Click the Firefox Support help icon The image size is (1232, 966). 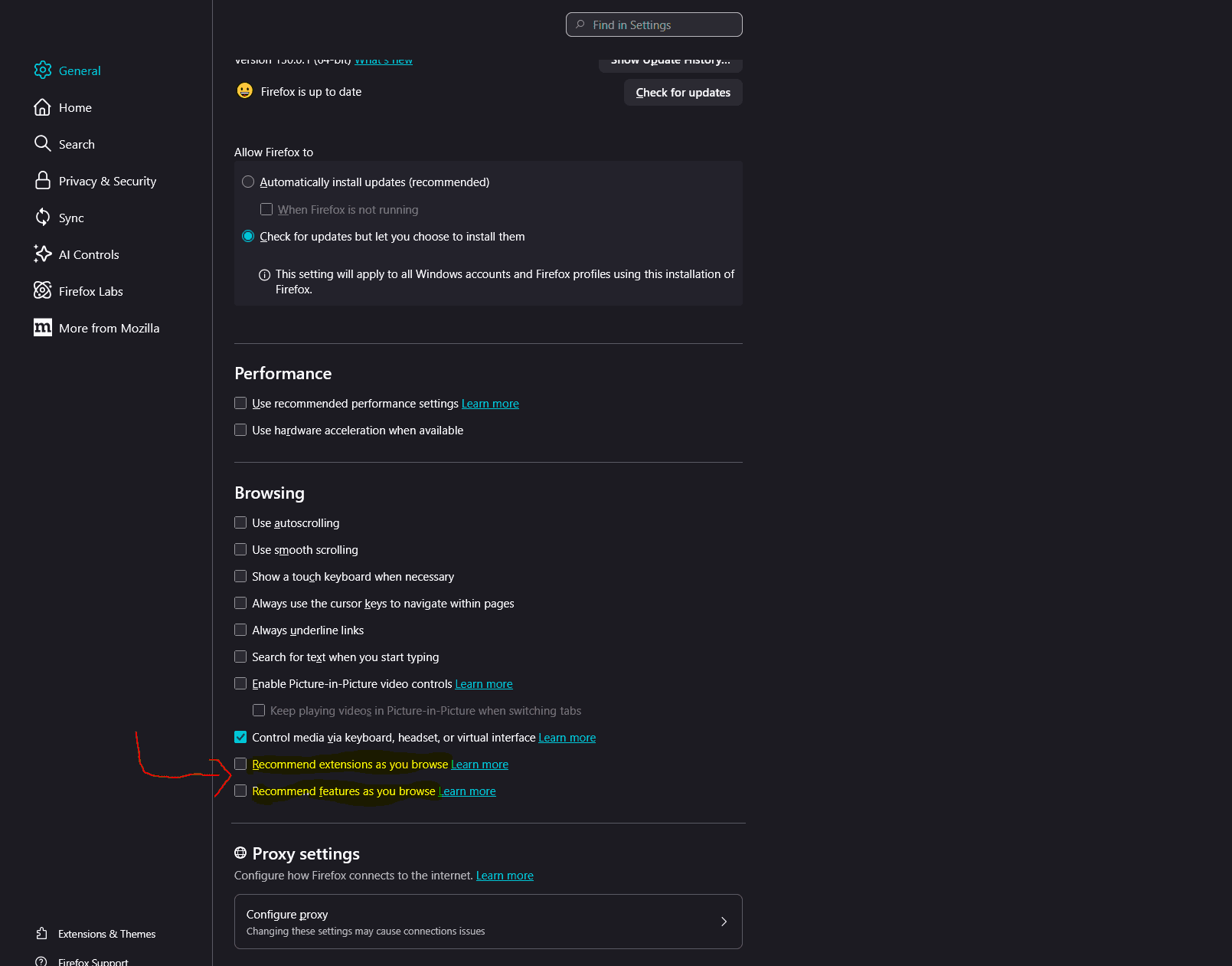[x=42, y=961]
